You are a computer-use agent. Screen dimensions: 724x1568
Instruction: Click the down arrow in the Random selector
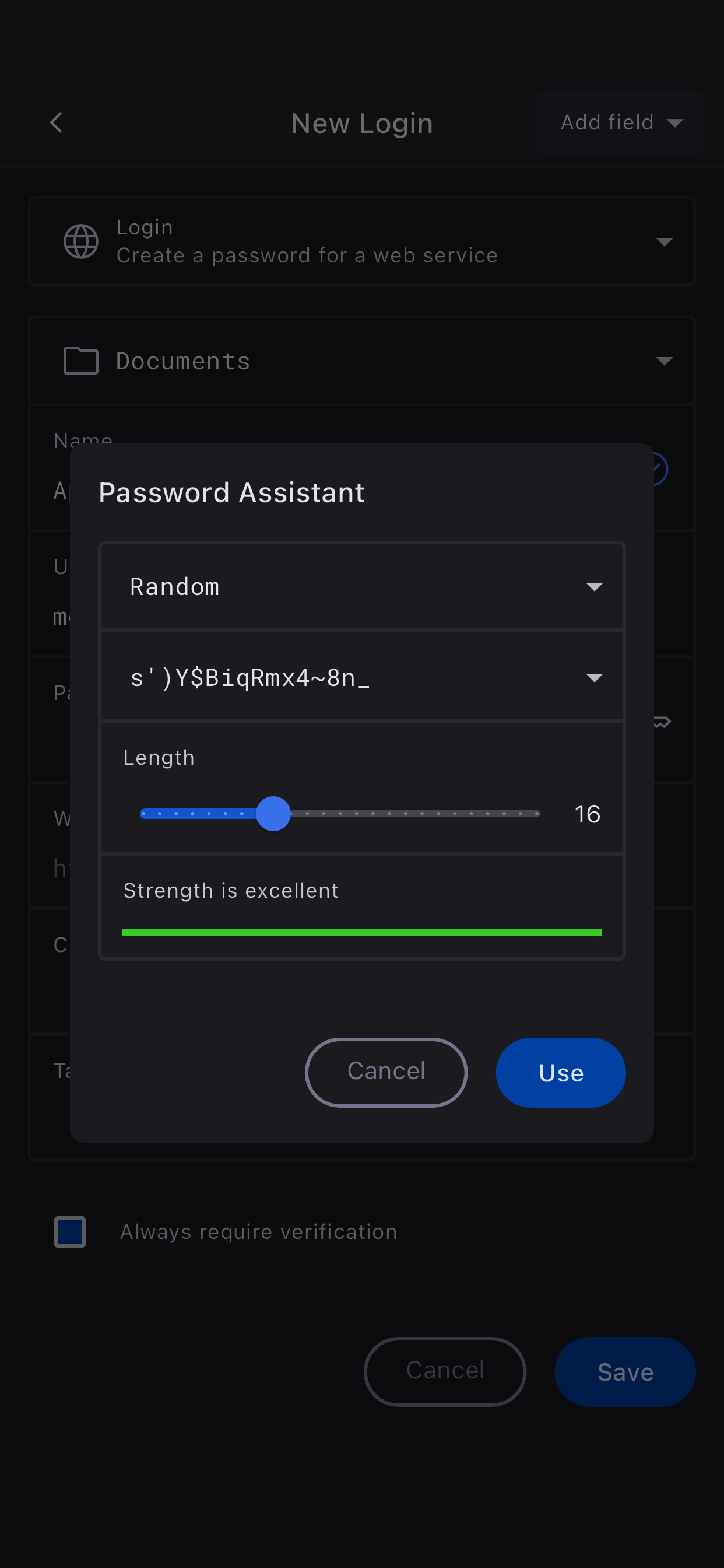594,587
